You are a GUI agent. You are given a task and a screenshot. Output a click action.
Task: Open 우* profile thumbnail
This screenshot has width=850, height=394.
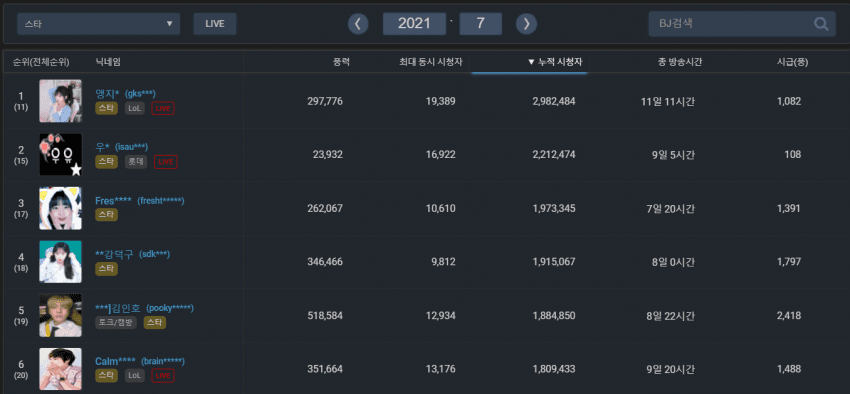(x=60, y=154)
